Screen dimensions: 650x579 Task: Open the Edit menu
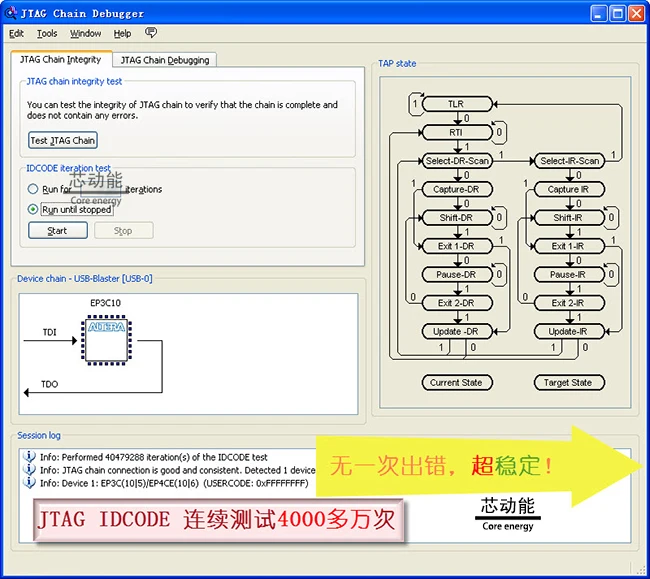(16, 34)
